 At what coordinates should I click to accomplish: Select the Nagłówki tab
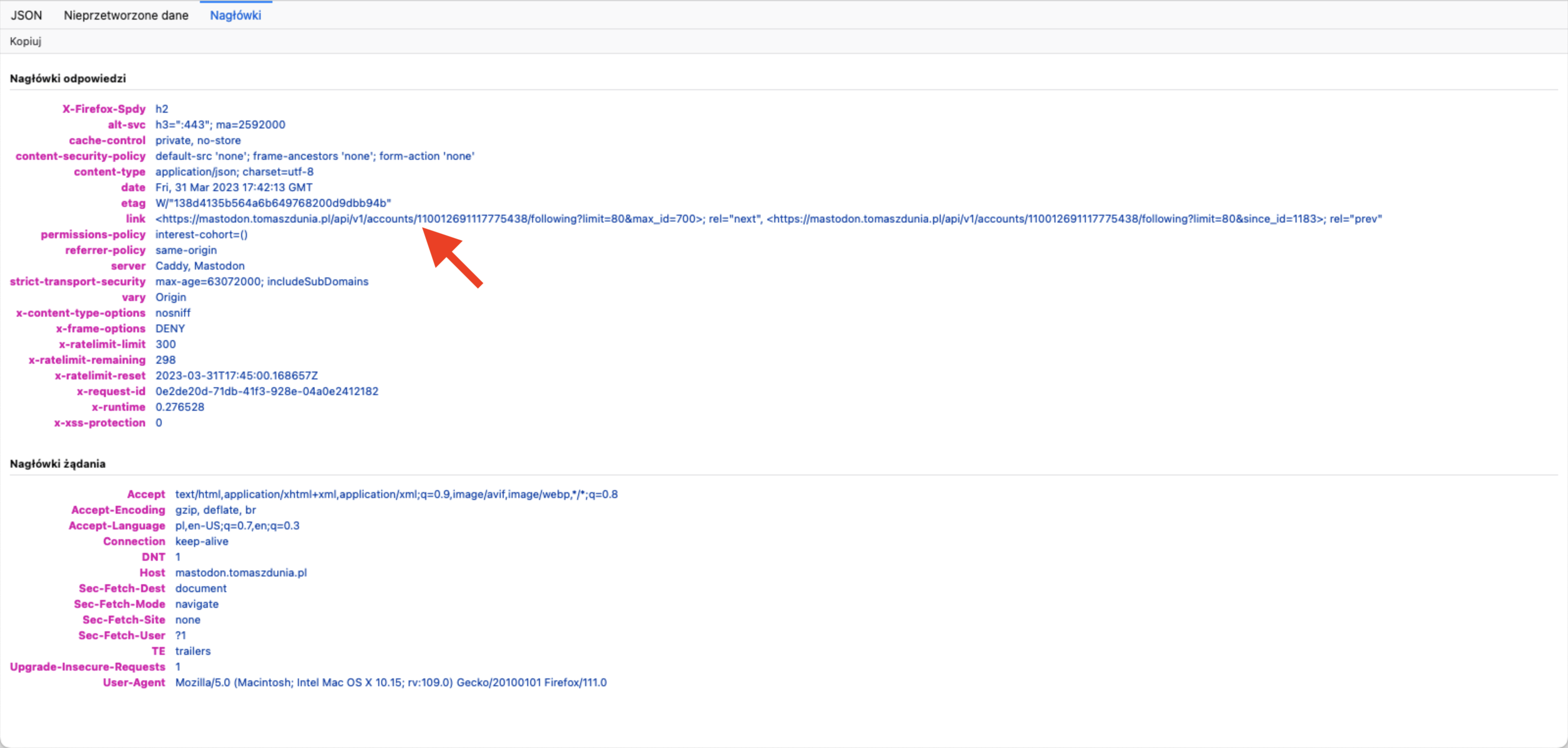236,15
